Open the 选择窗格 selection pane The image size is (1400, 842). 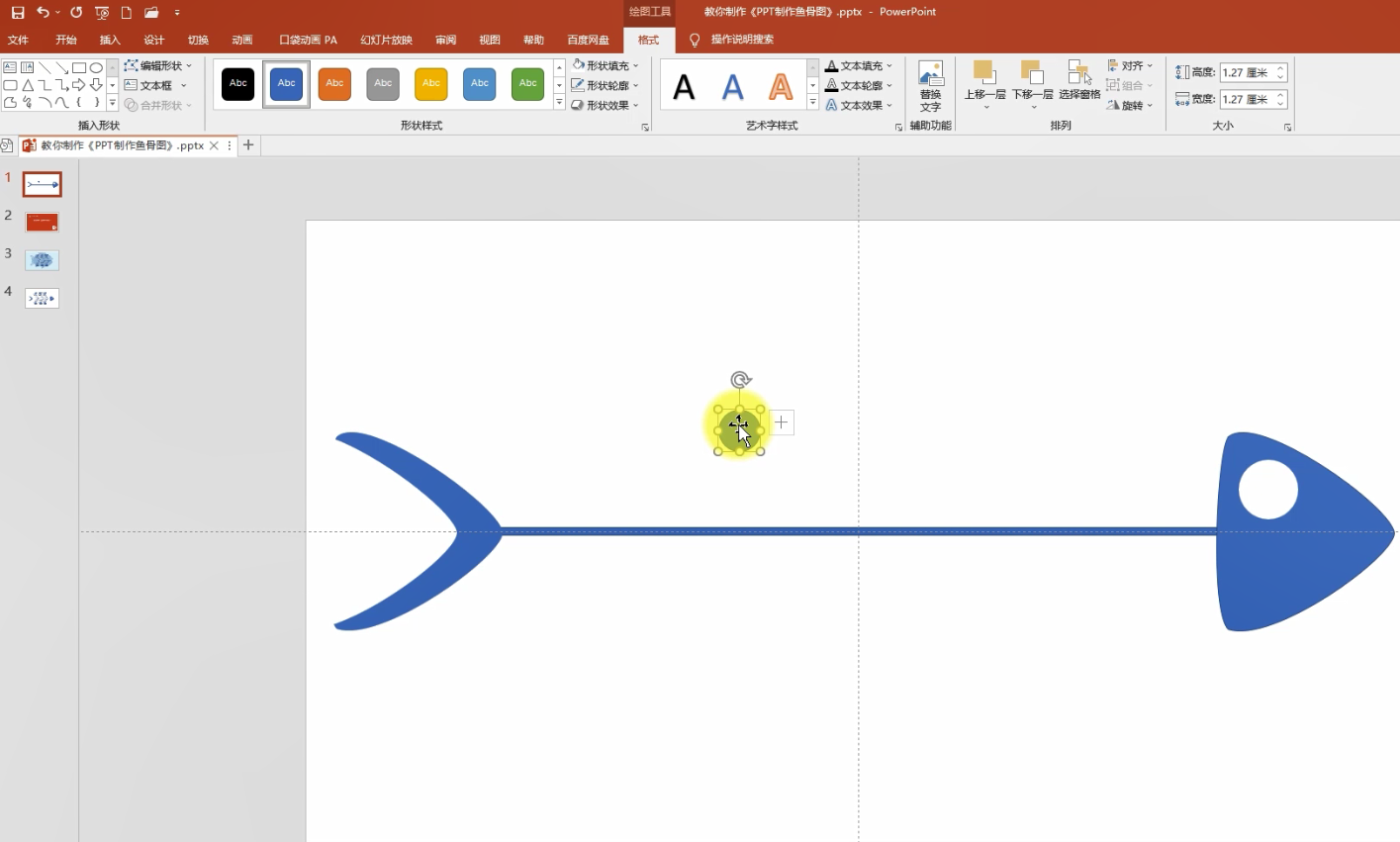(1079, 81)
